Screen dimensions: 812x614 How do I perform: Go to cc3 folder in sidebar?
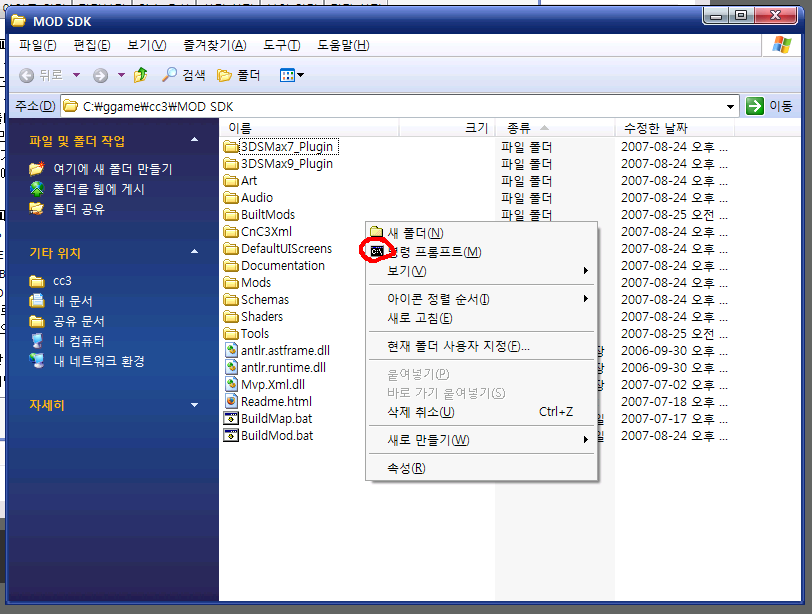(x=62, y=281)
